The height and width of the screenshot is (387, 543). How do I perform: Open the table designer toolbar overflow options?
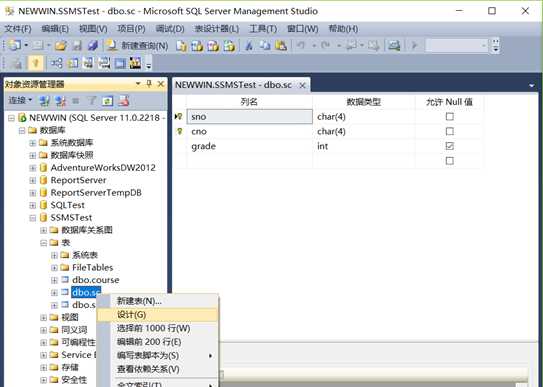pos(149,65)
